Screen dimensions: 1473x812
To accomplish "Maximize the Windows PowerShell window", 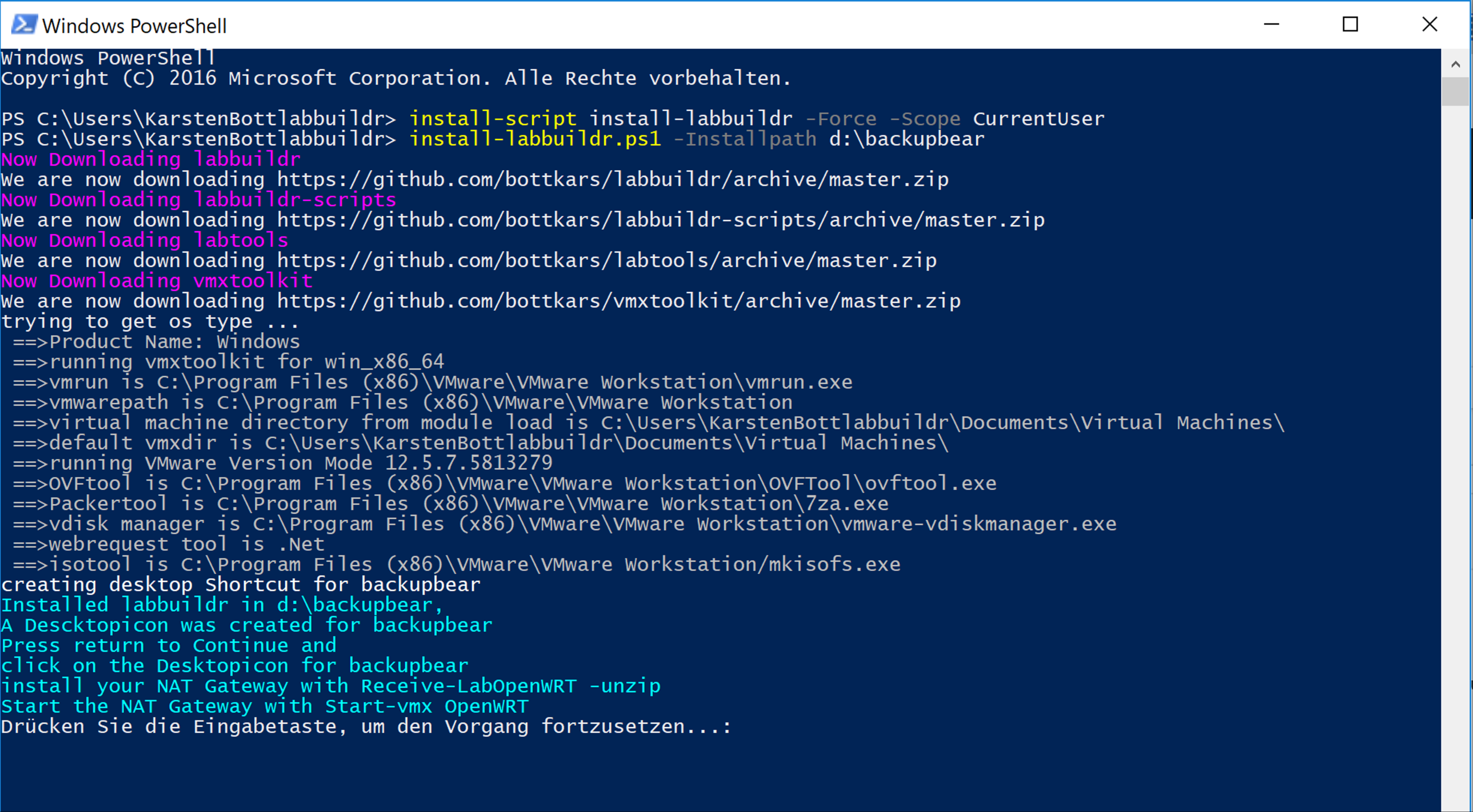I will [1350, 25].
